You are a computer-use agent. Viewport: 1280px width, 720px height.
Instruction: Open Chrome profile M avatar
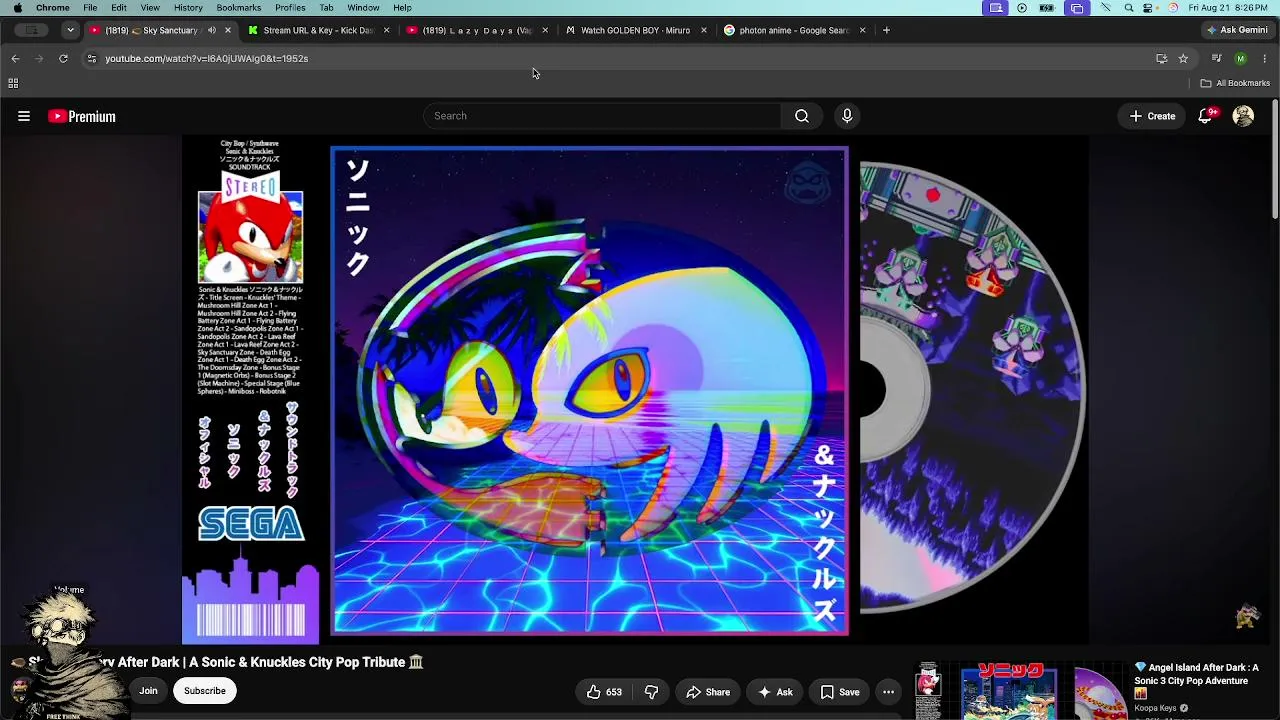1241,59
